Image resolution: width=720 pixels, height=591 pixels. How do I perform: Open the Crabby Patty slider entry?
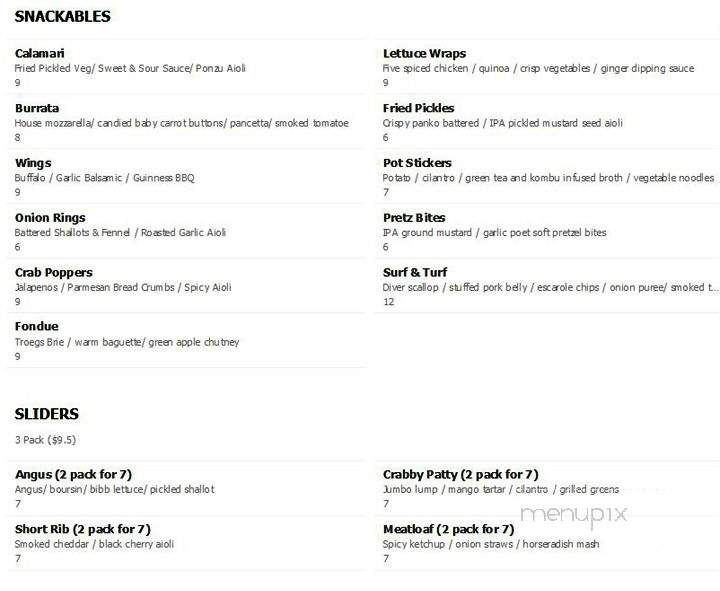click(x=461, y=474)
